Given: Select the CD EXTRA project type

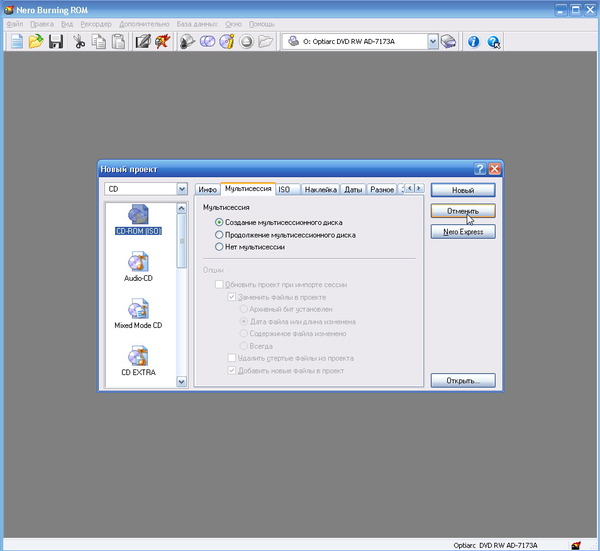Looking at the screenshot, I should (138, 361).
